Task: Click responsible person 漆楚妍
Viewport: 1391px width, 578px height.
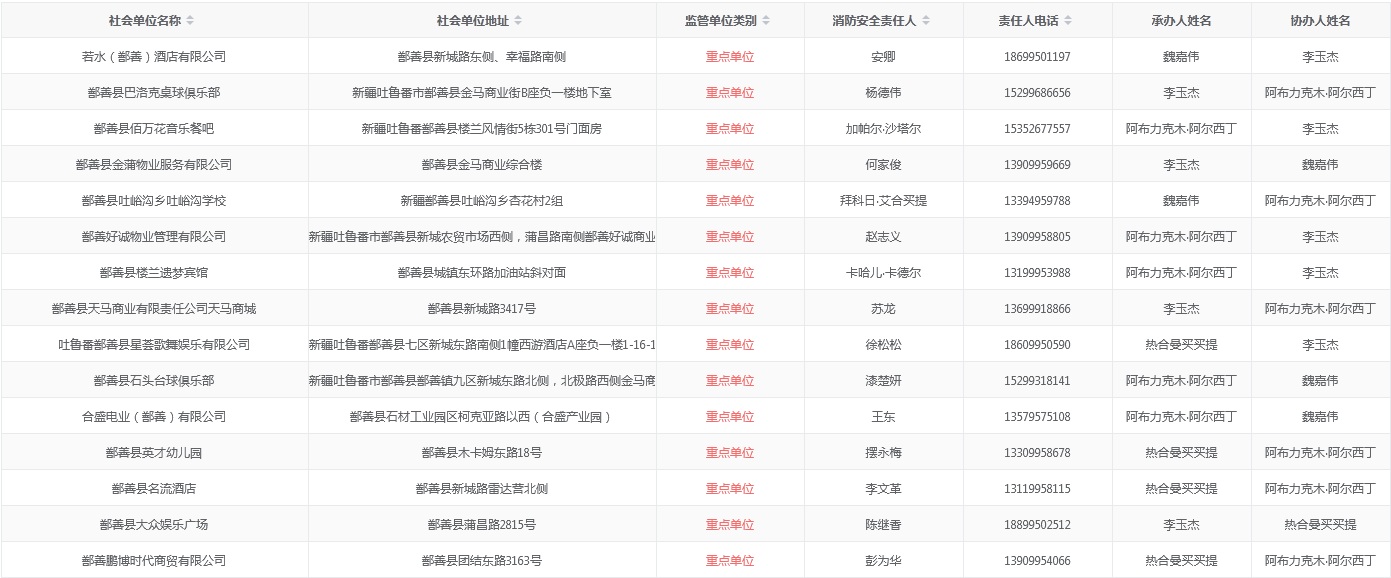Action: coord(883,381)
